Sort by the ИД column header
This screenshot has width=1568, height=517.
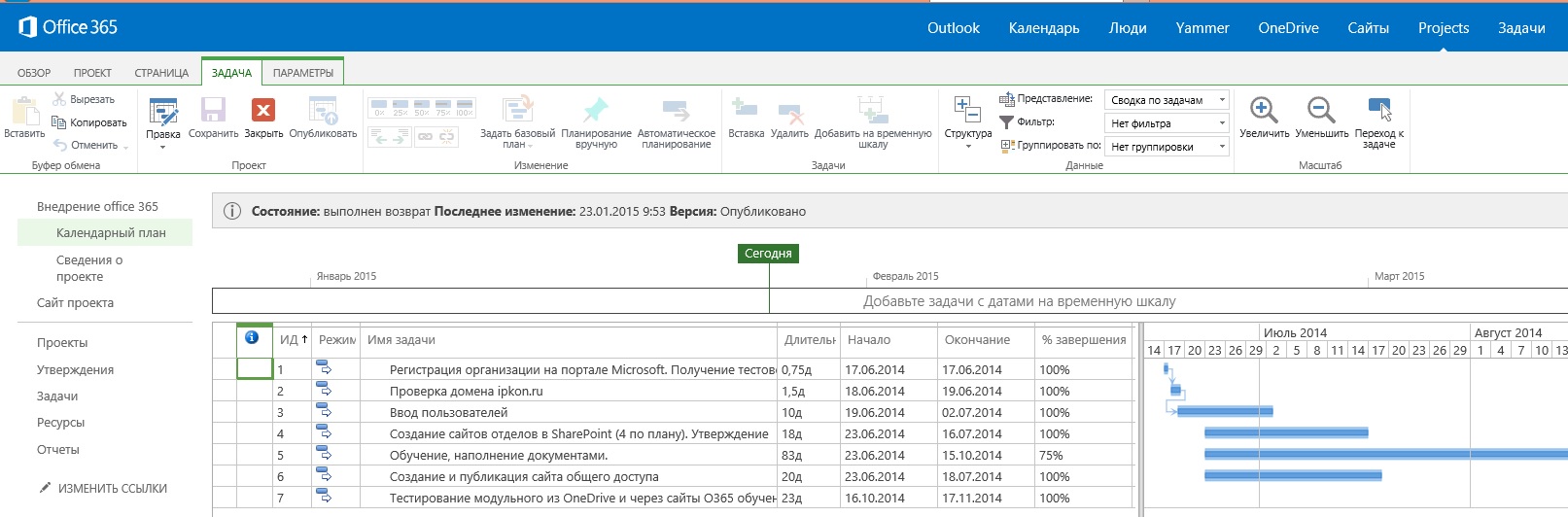(293, 339)
